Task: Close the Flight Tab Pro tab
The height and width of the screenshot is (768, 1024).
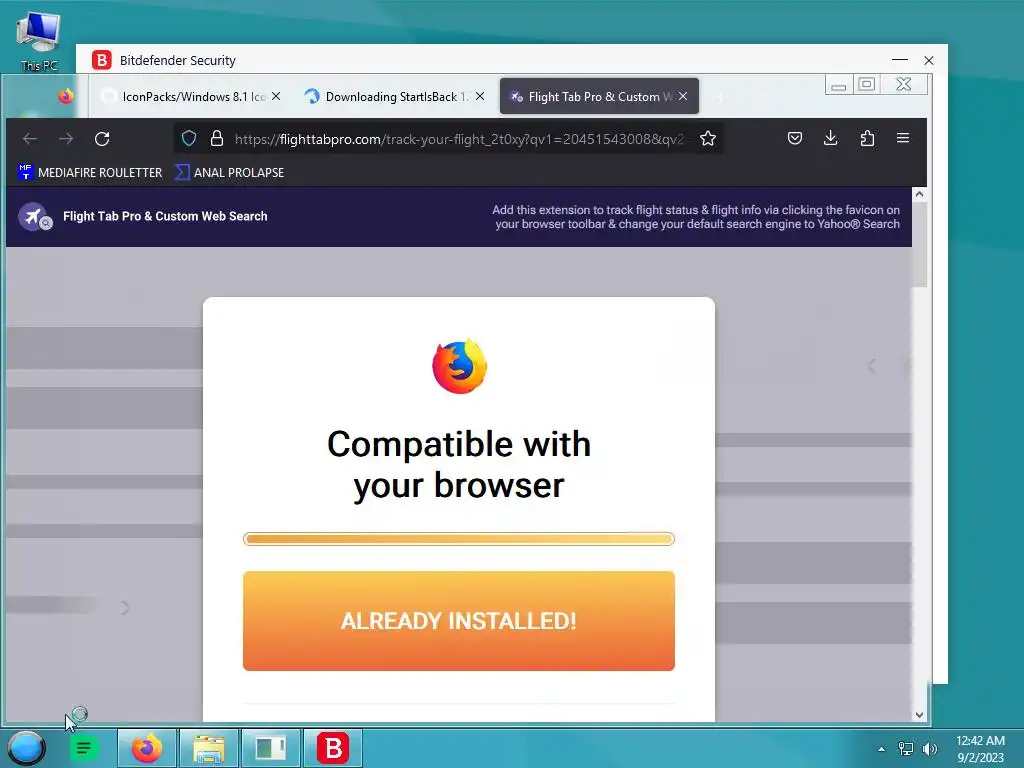Action: 683,96
